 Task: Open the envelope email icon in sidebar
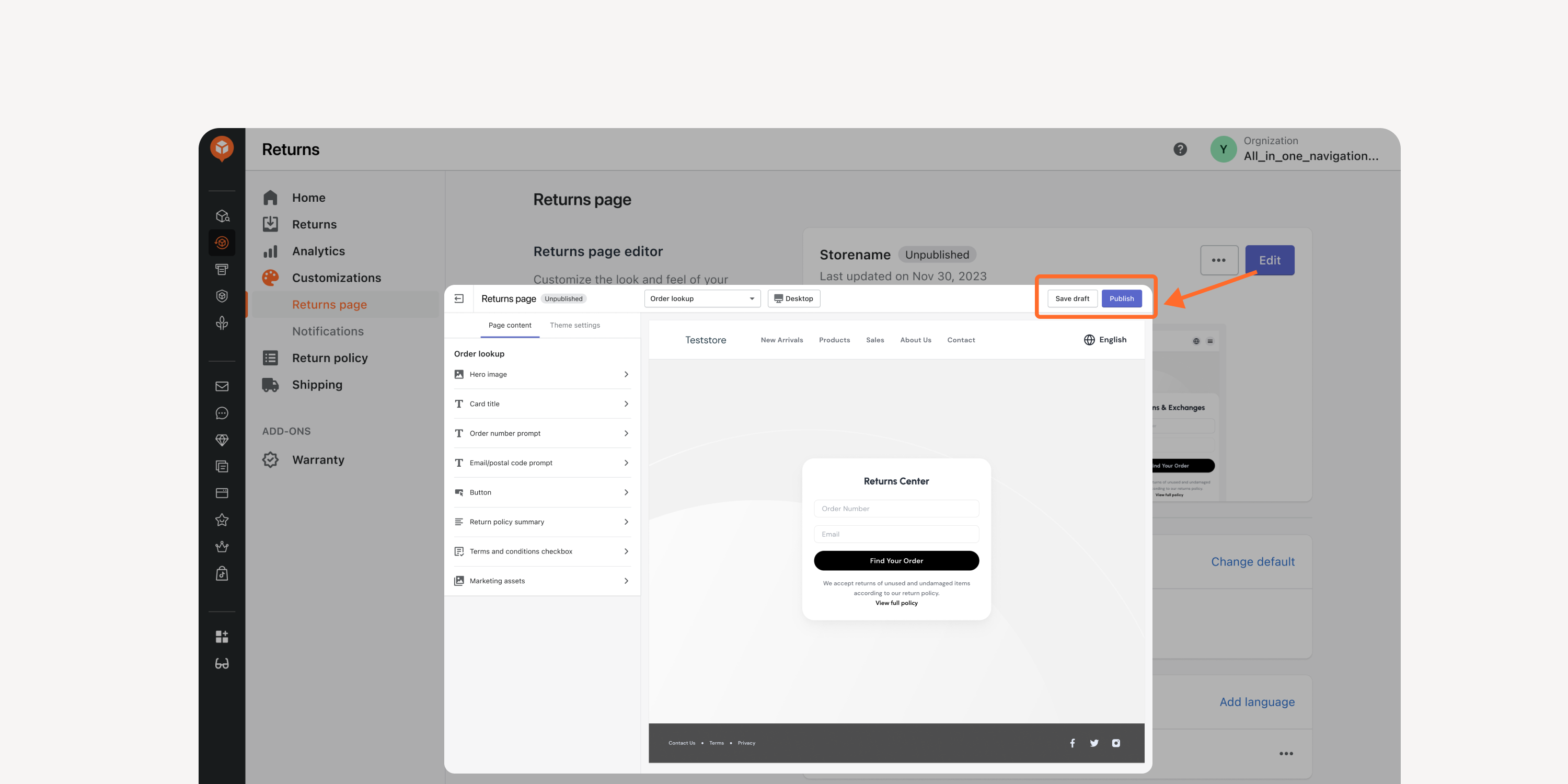pyautogui.click(x=222, y=387)
